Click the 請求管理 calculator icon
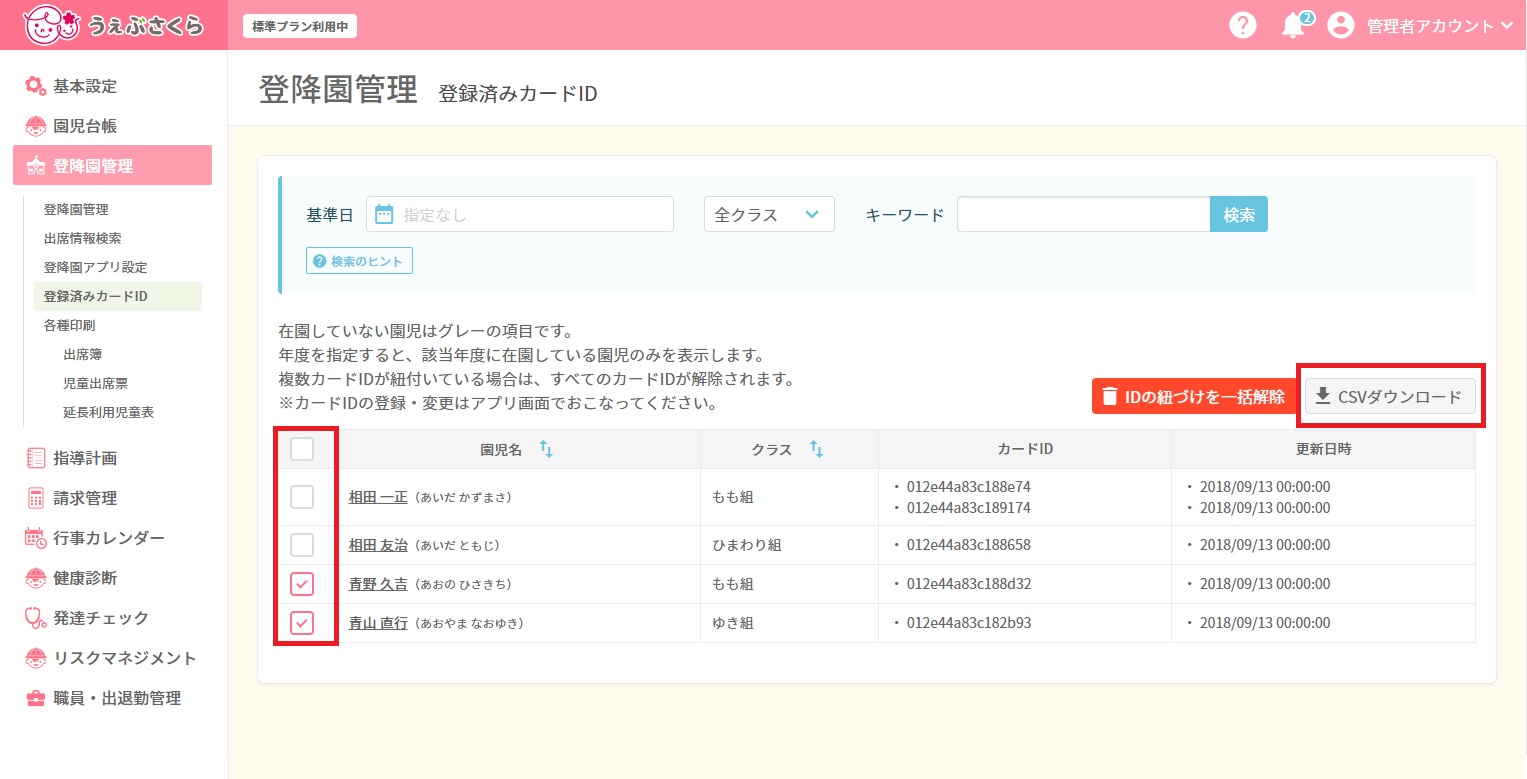 (35, 498)
